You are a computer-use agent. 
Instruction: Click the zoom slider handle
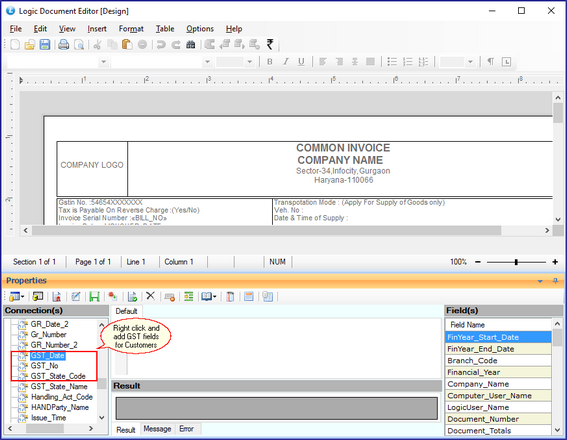516,262
